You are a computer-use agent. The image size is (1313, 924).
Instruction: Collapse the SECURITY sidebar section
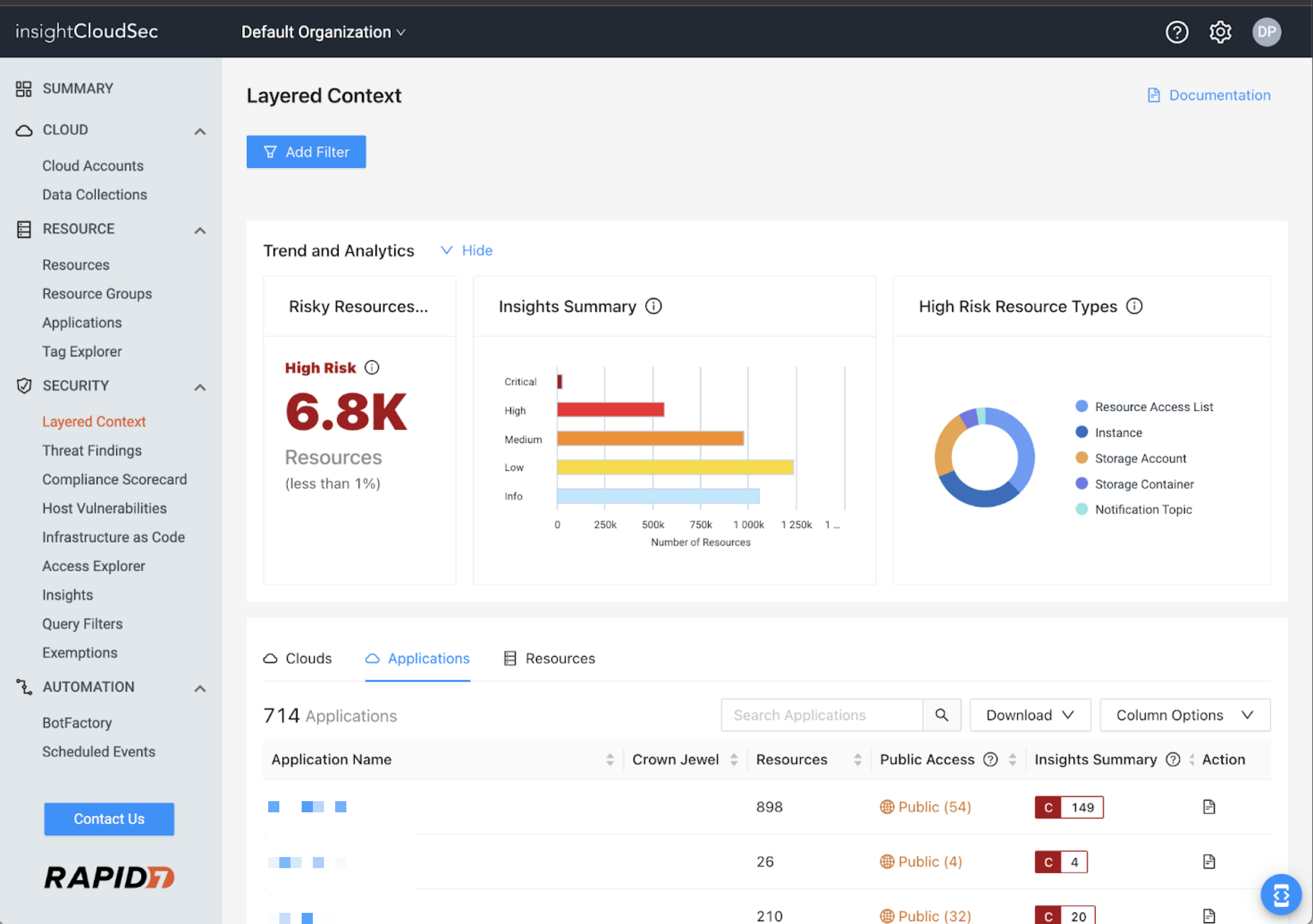coord(200,386)
